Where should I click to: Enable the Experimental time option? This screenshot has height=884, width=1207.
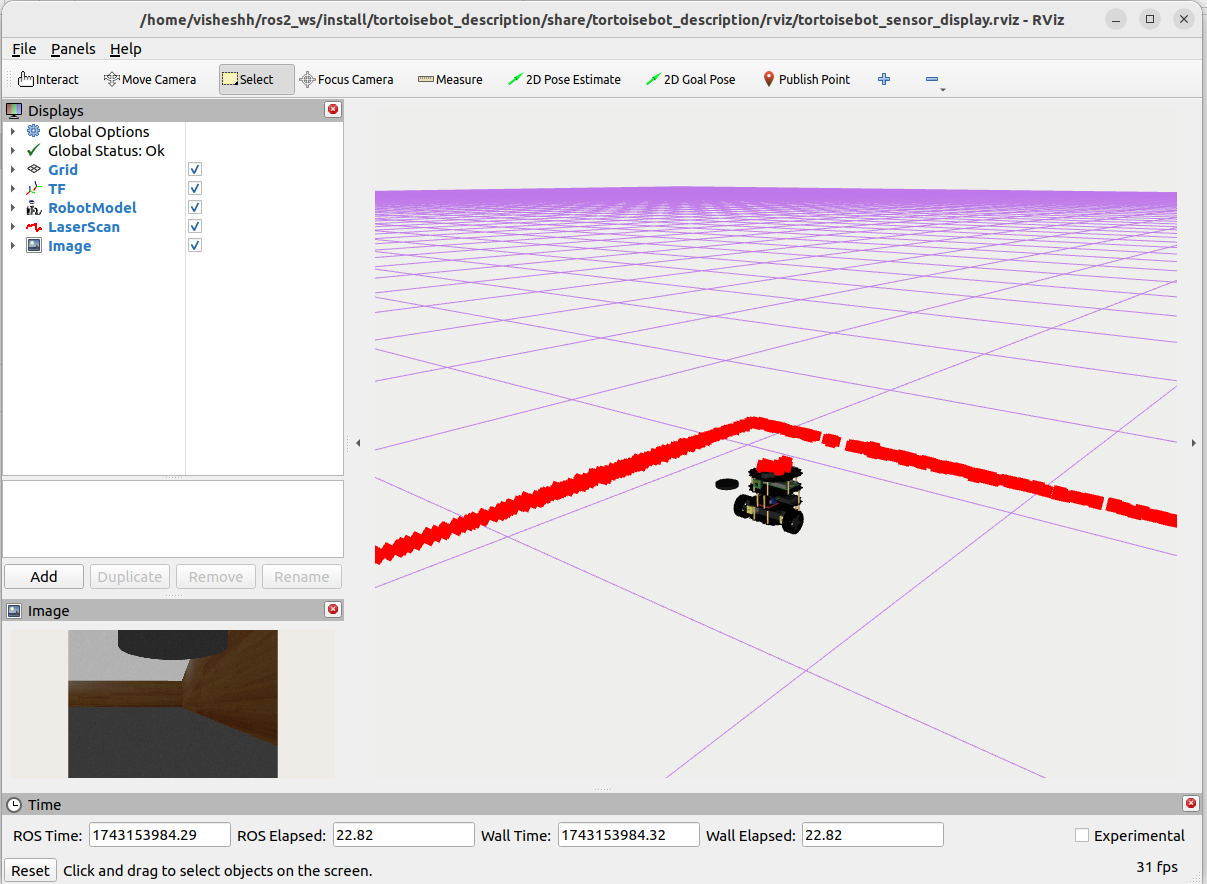(x=1083, y=835)
